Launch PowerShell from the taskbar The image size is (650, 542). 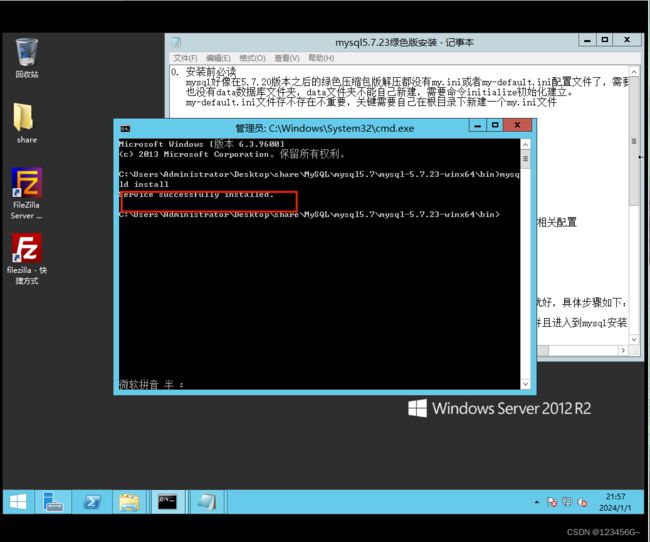91,502
